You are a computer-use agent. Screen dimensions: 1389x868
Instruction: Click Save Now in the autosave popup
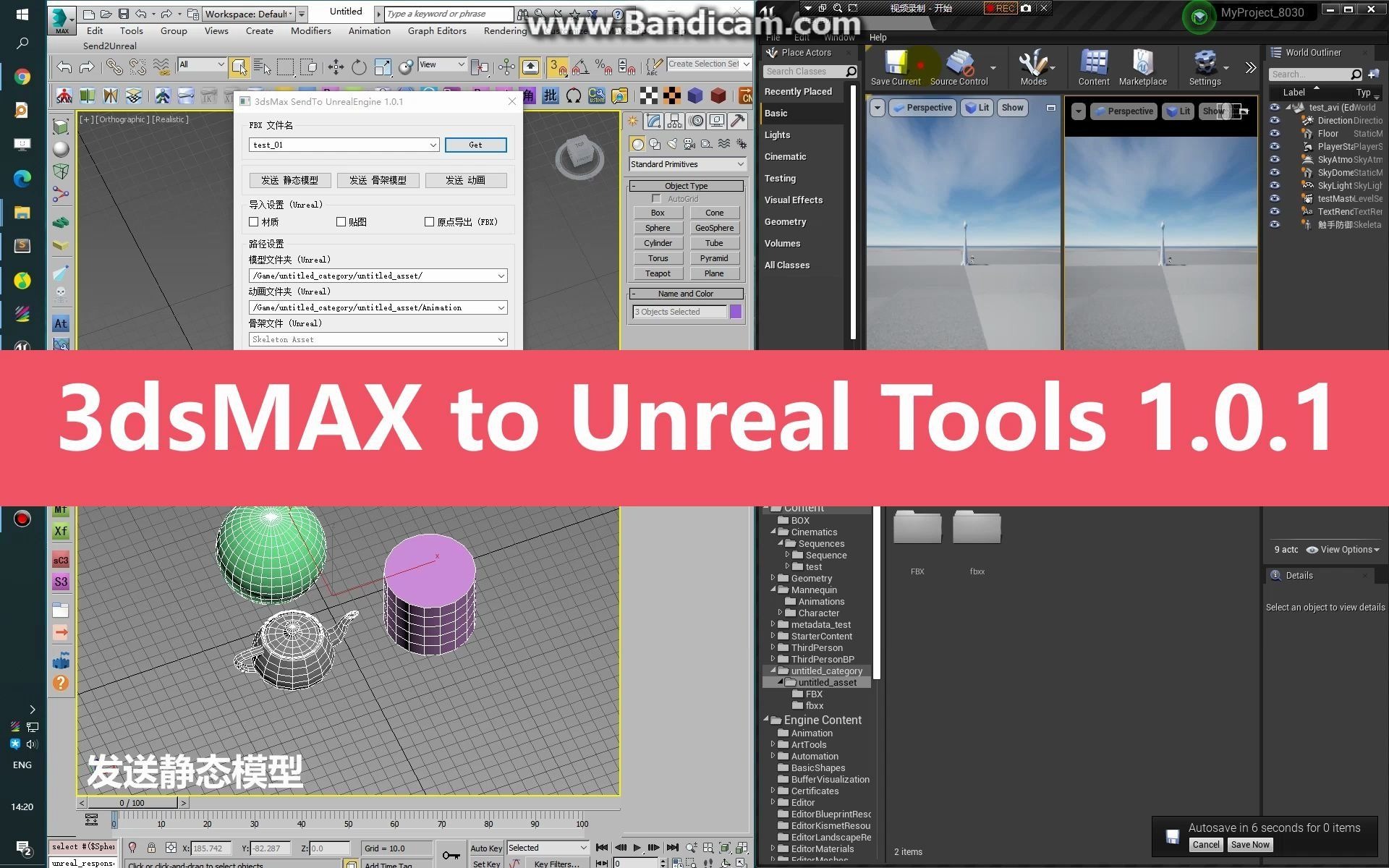(x=1249, y=844)
